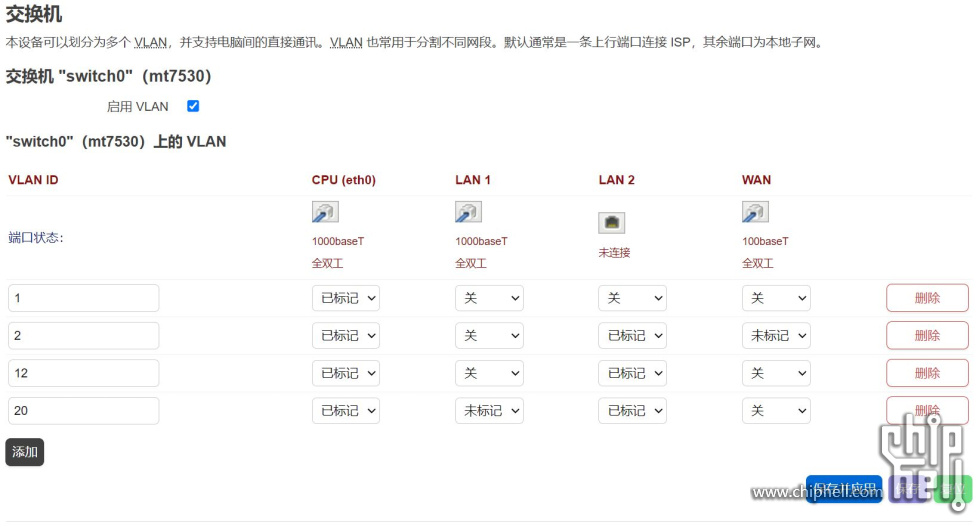The image size is (979, 527).
Task: Click the VLAN ID field containing 1
Action: [x=84, y=298]
